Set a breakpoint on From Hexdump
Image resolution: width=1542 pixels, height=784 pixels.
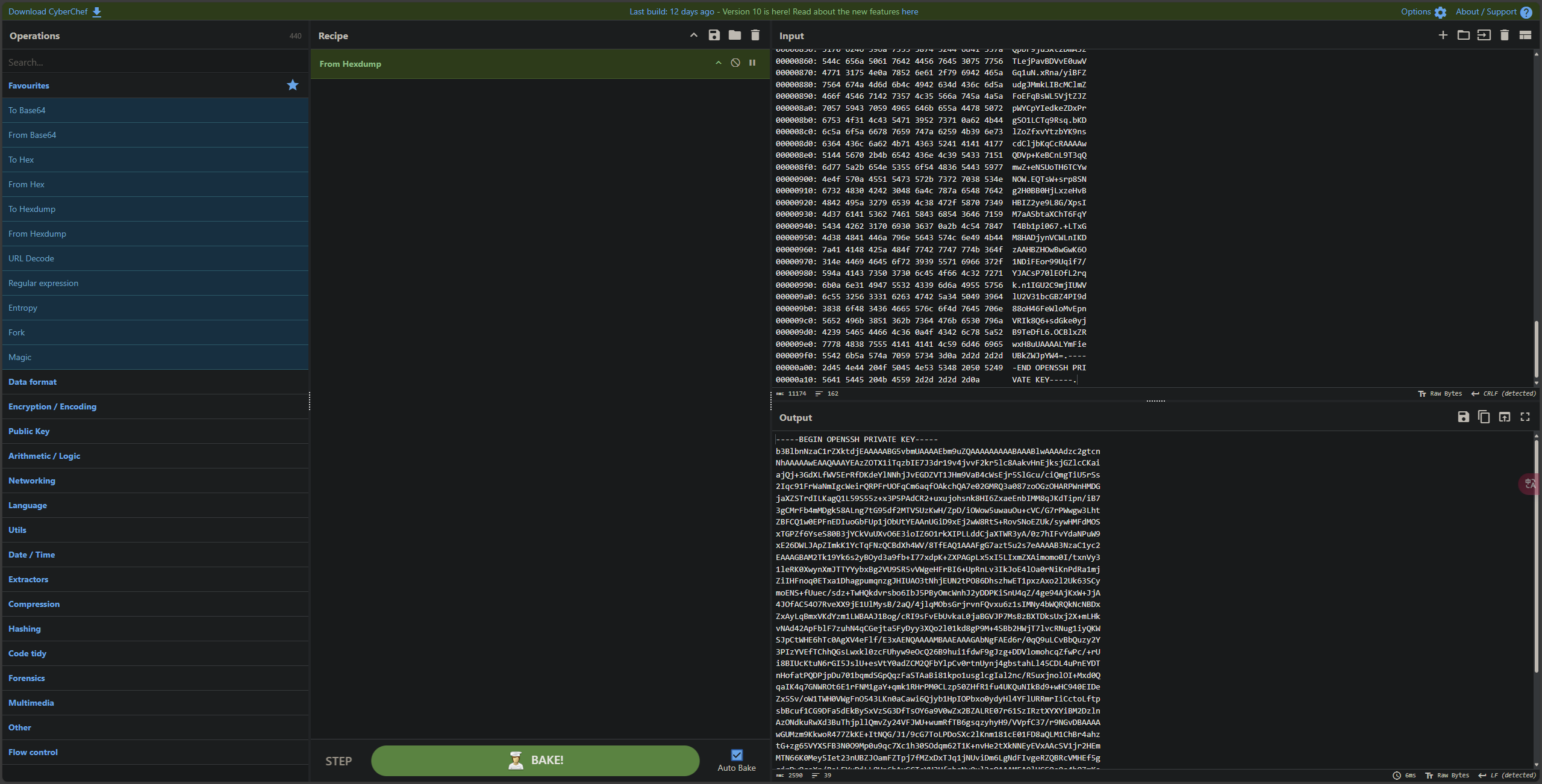pyautogui.click(x=752, y=63)
